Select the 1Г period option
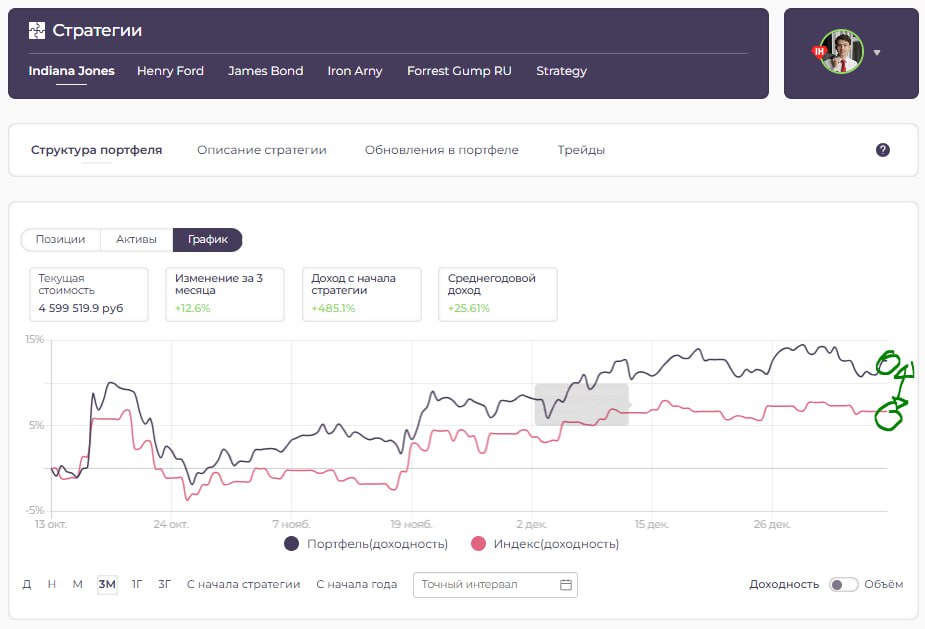 (x=137, y=585)
